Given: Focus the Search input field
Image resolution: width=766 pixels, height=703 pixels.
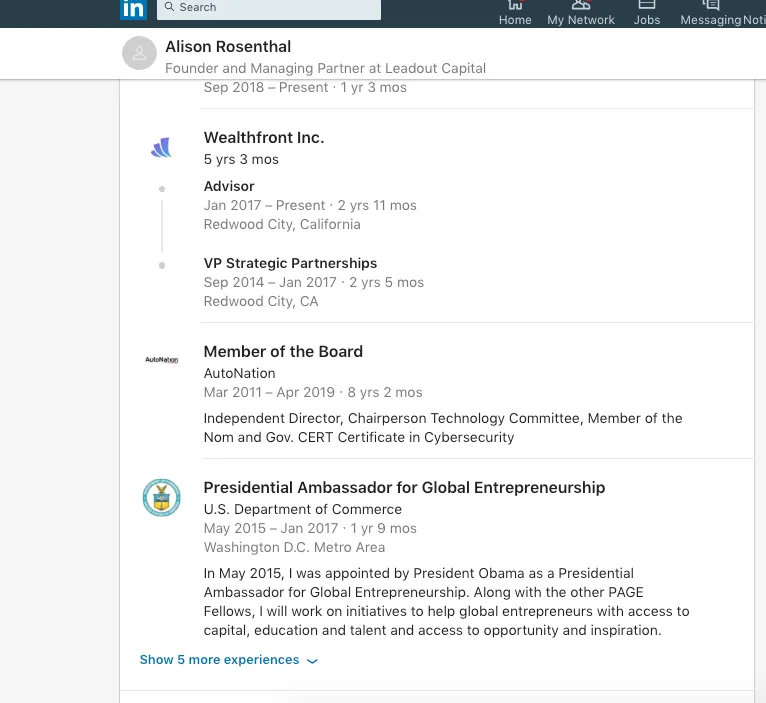Looking at the screenshot, I should coord(269,9).
